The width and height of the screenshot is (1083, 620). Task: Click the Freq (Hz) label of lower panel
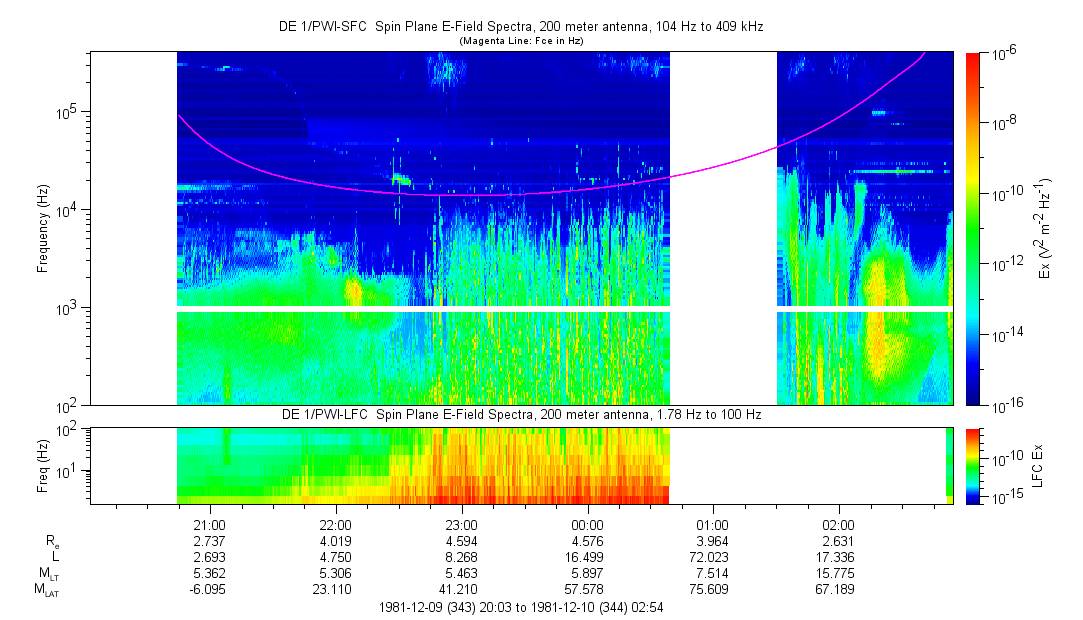43,466
